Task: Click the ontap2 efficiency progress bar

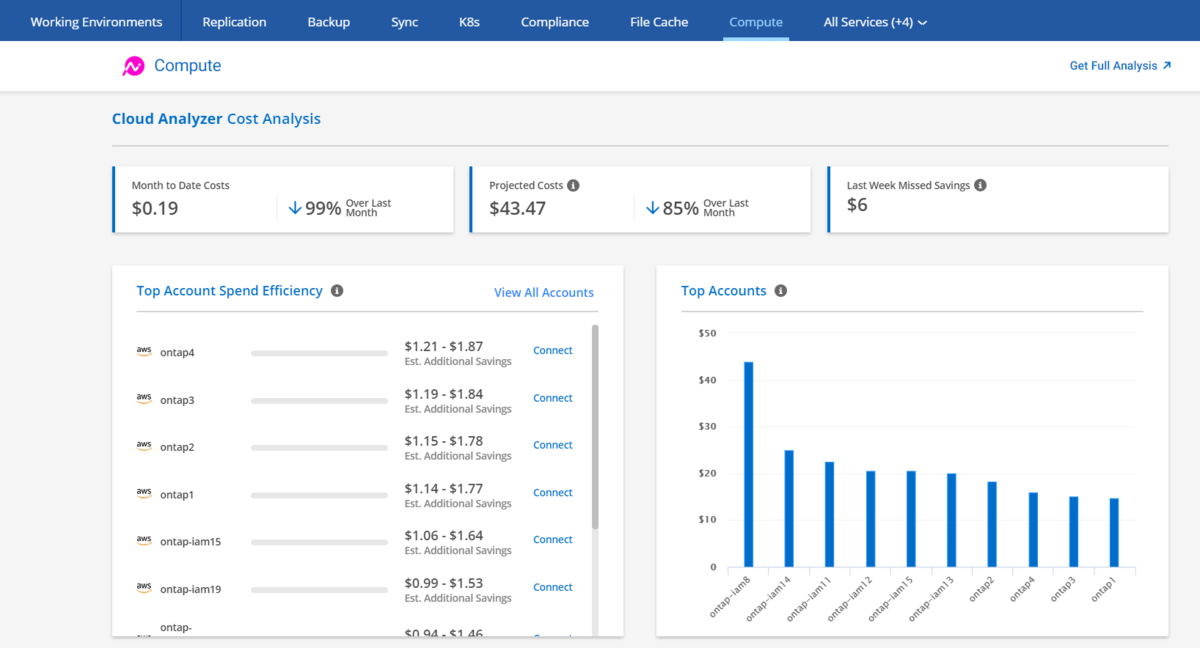Action: tap(319, 448)
